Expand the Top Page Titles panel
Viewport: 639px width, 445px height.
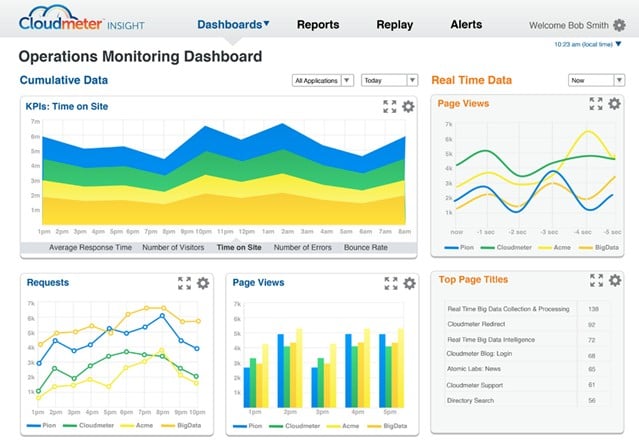click(x=597, y=280)
